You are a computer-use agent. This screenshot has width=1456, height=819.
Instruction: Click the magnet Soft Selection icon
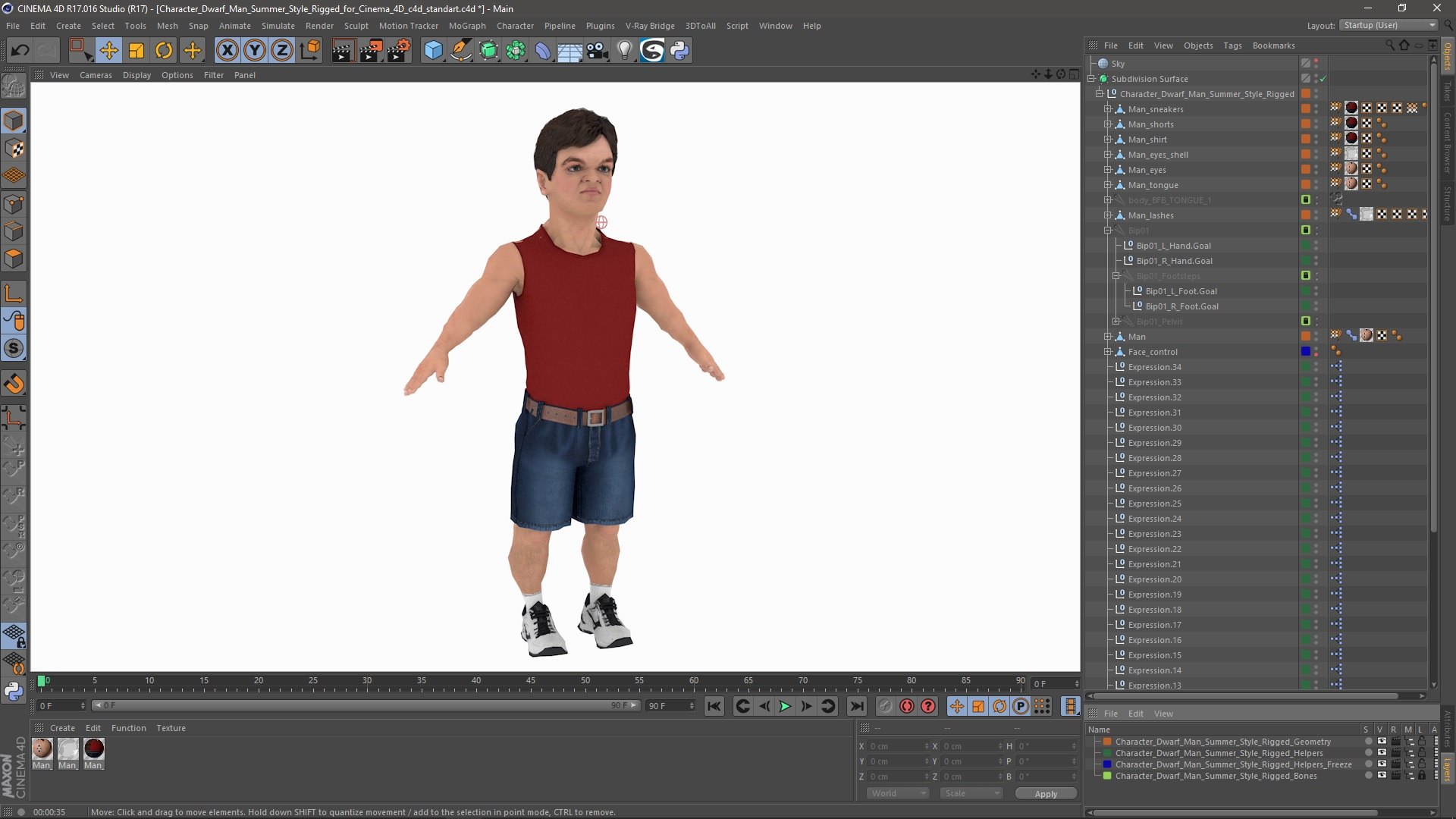[x=14, y=384]
